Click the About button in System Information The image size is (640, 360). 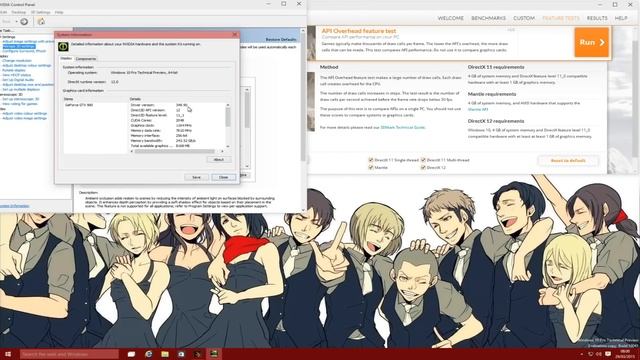219,160
